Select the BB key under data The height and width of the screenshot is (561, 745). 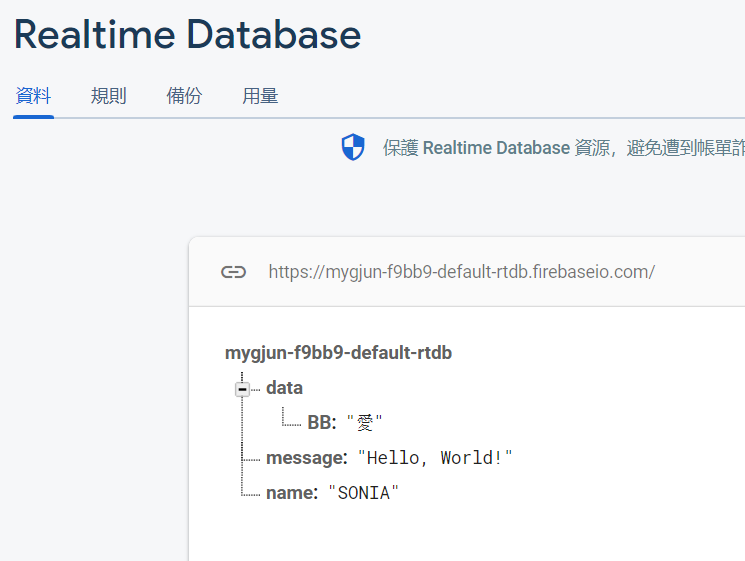(x=322, y=422)
